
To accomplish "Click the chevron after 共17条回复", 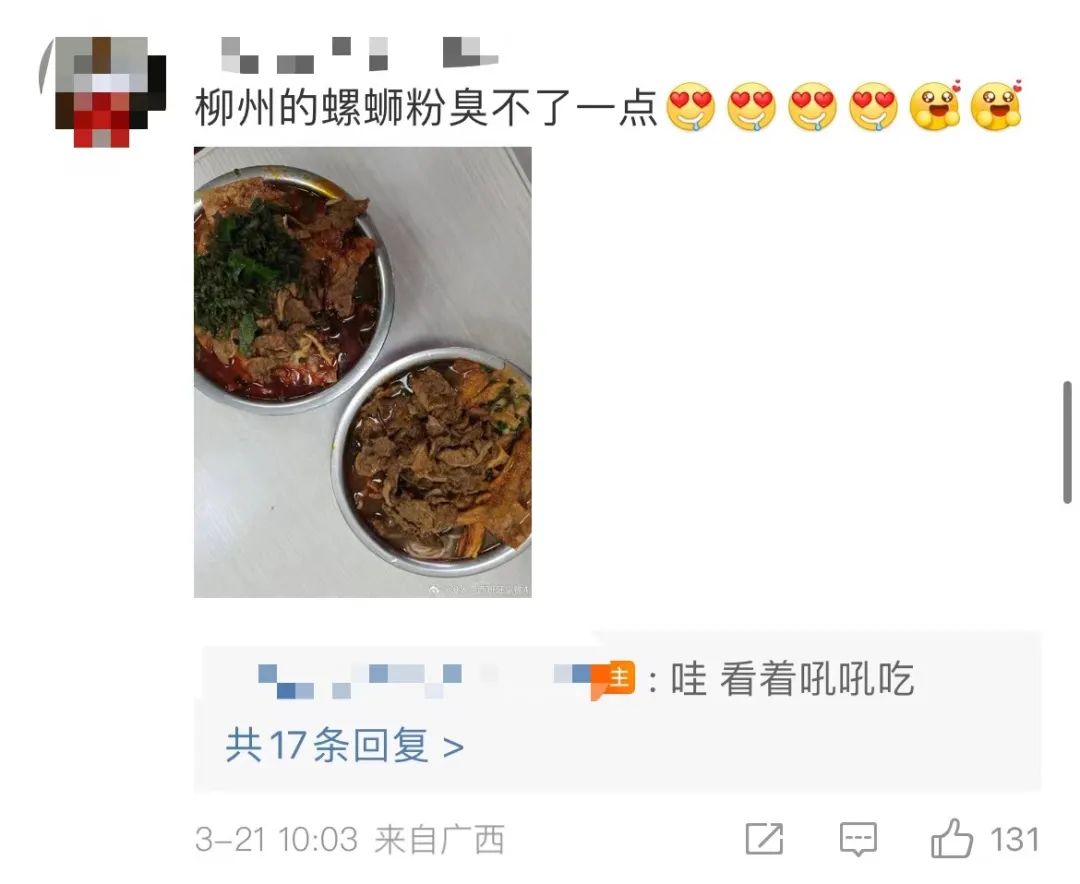I will point(453,747).
